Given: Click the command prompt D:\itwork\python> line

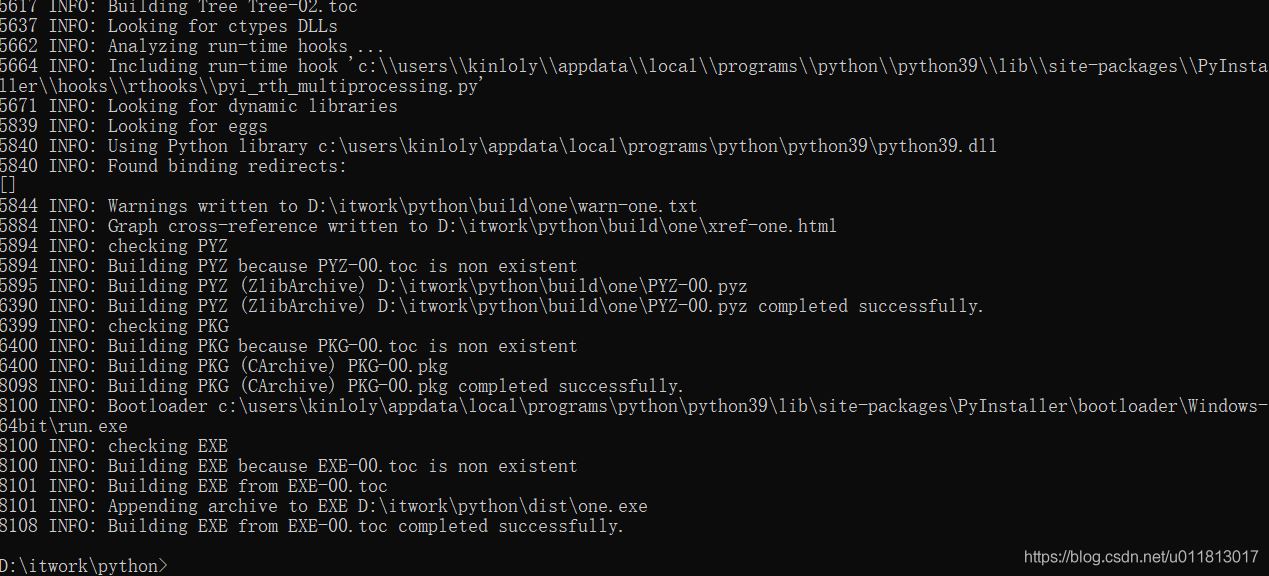Looking at the screenshot, I should coord(84,566).
